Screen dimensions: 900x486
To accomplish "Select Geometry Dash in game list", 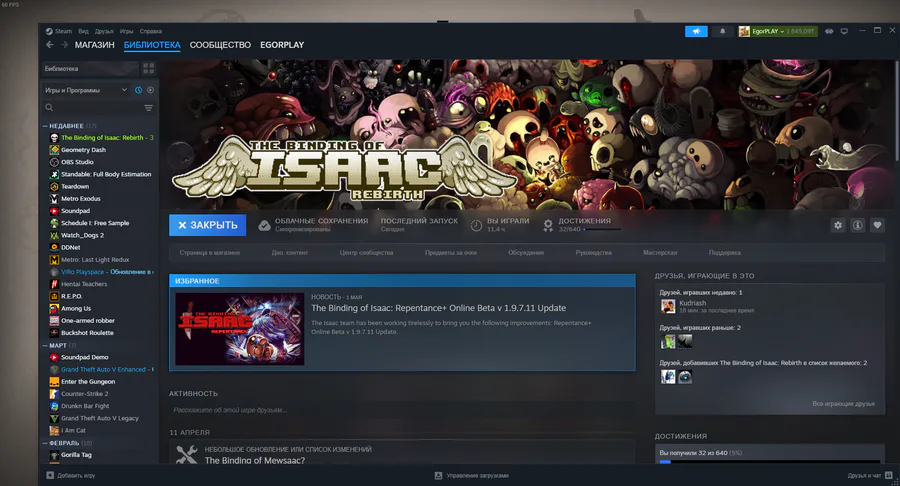I will (x=83, y=150).
